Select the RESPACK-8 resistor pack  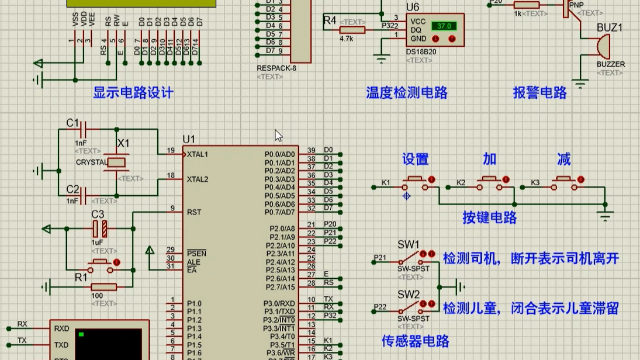coord(301,31)
